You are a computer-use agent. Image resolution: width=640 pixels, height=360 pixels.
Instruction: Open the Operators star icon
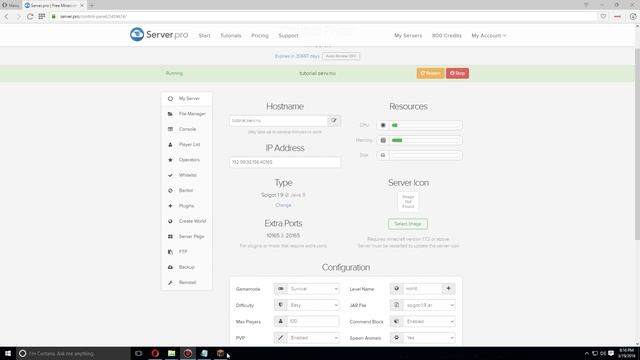[x=170, y=160]
